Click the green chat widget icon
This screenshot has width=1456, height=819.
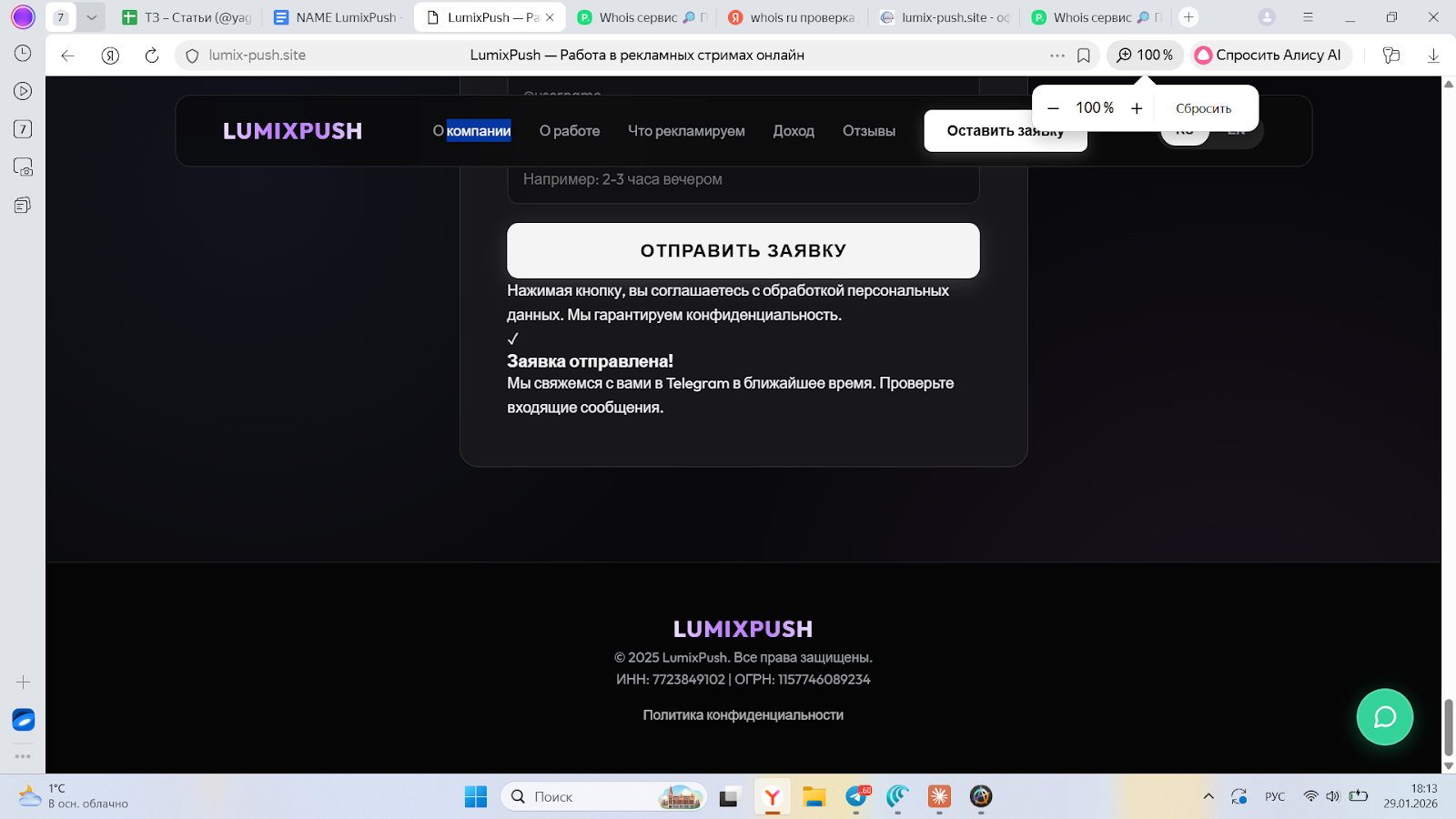point(1384,717)
